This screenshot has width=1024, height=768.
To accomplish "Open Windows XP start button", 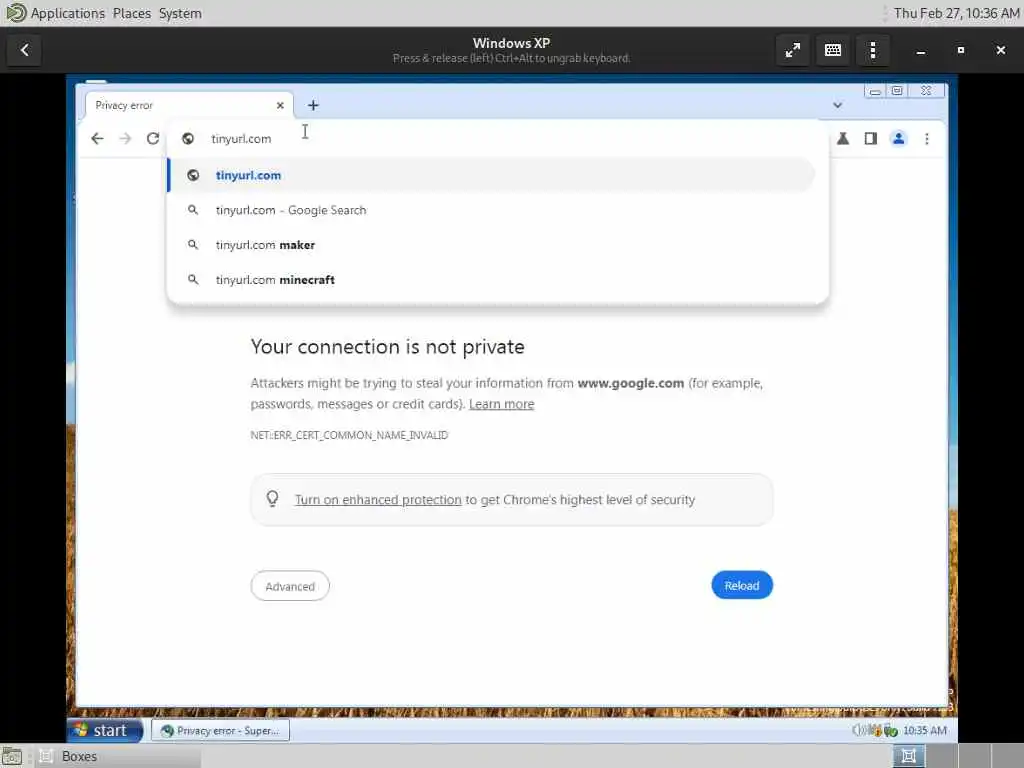I will (104, 730).
